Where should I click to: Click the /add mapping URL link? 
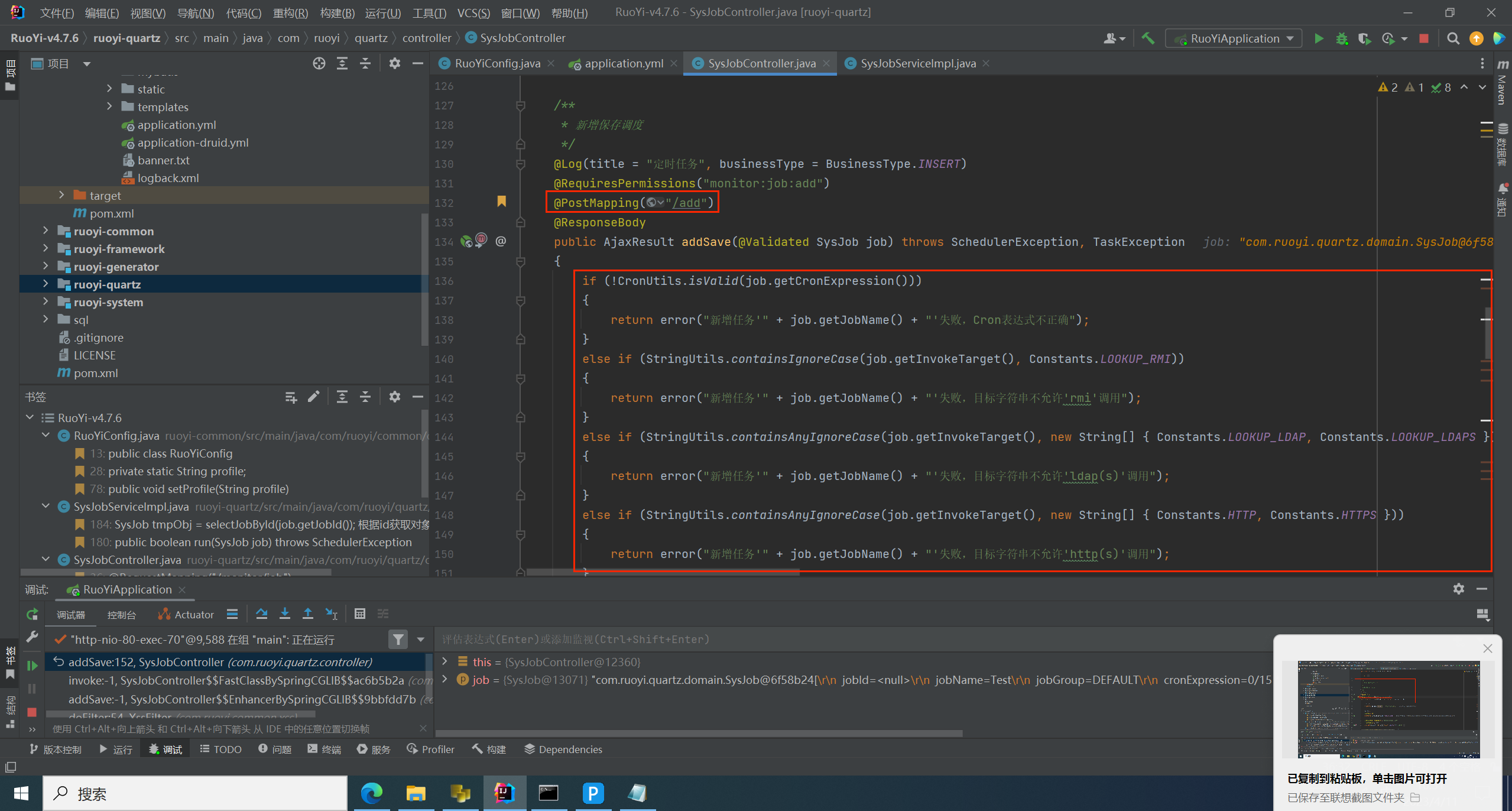686,203
